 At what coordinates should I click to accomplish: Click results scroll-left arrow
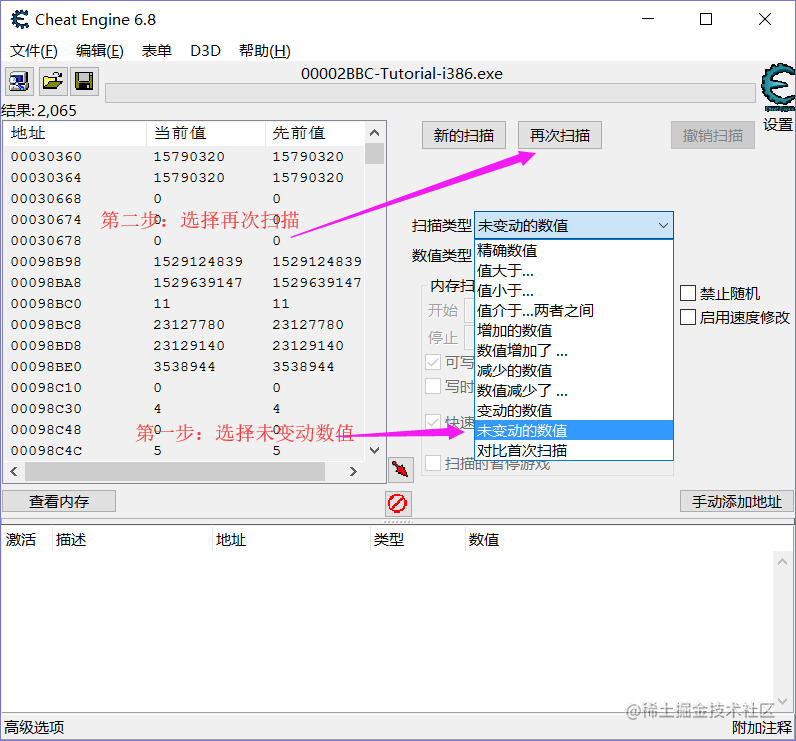14,471
